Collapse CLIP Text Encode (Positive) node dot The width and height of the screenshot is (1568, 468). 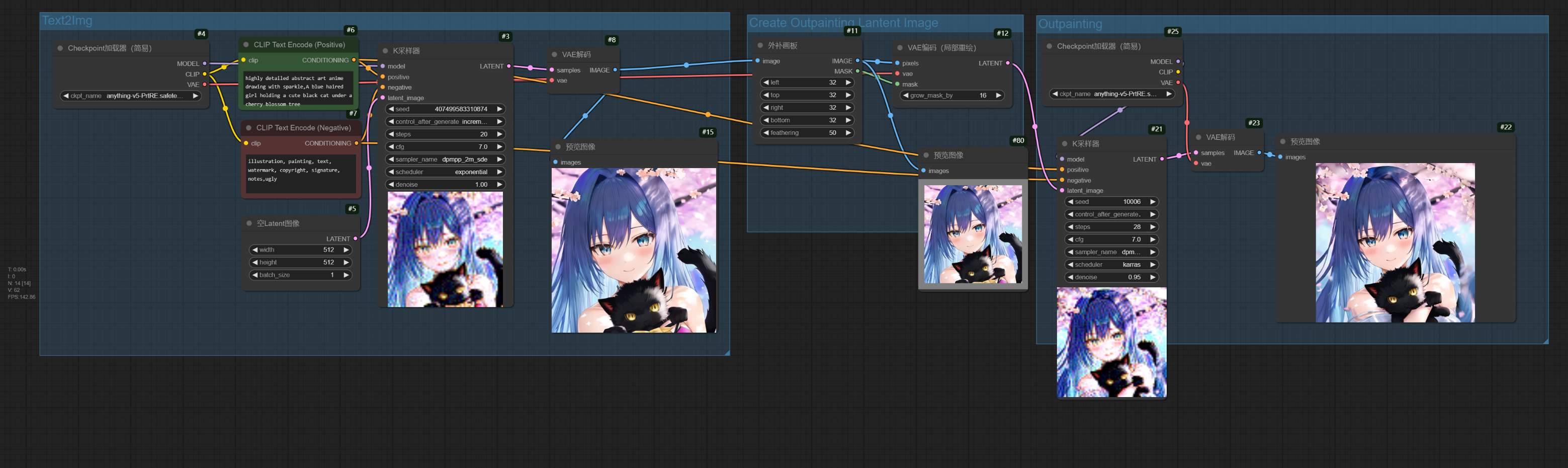click(x=246, y=44)
